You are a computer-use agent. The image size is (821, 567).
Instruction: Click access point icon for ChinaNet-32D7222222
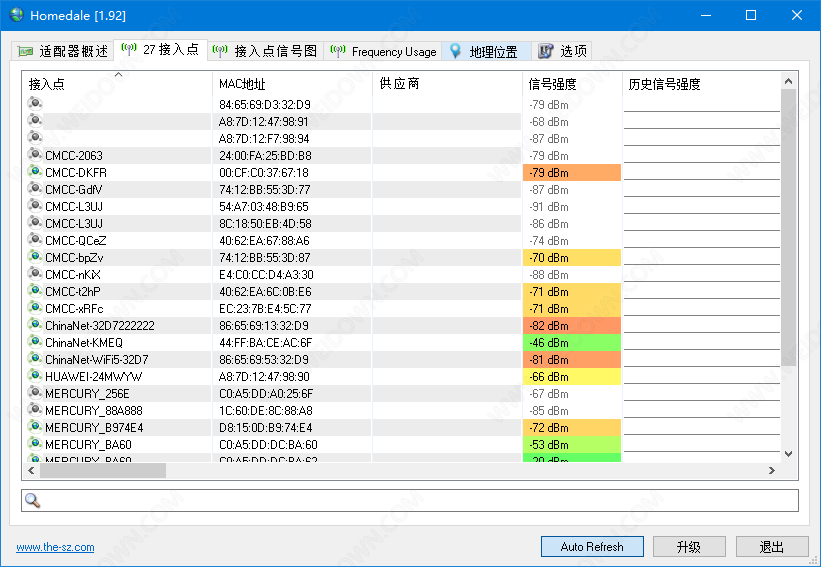coord(35,325)
